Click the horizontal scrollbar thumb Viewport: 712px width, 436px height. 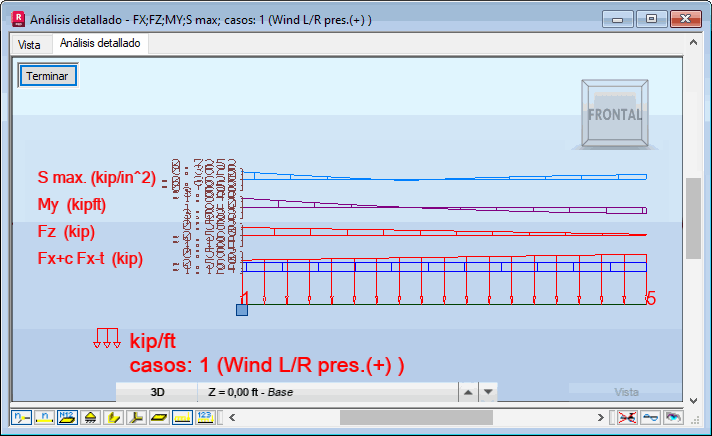416,417
